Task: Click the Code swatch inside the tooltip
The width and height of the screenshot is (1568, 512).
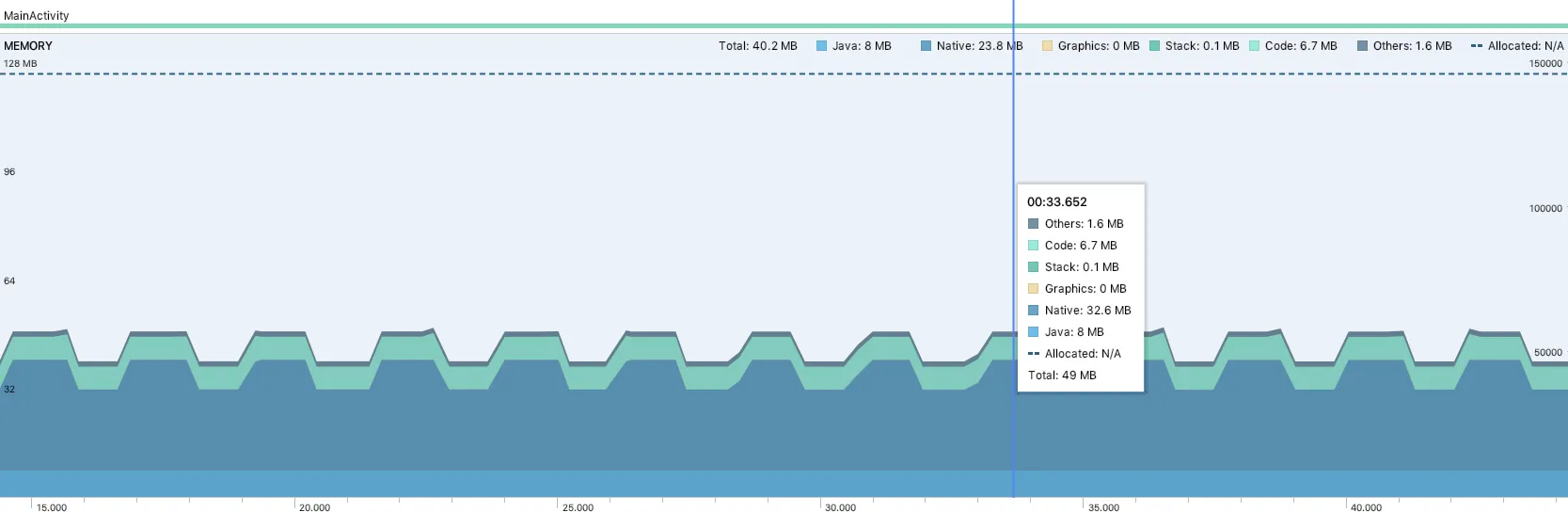Action: point(1033,246)
